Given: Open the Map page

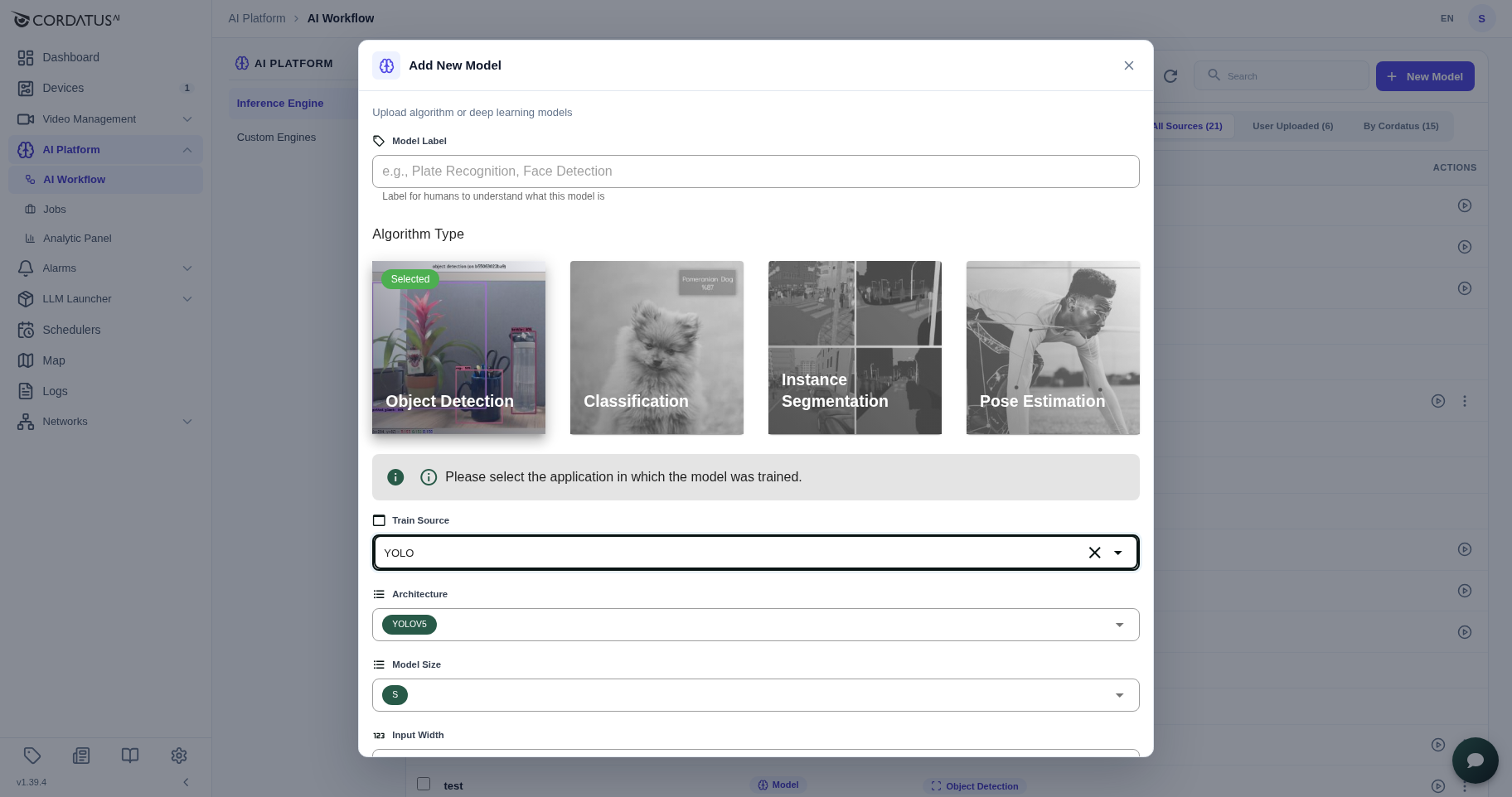Looking at the screenshot, I should pos(105,360).
